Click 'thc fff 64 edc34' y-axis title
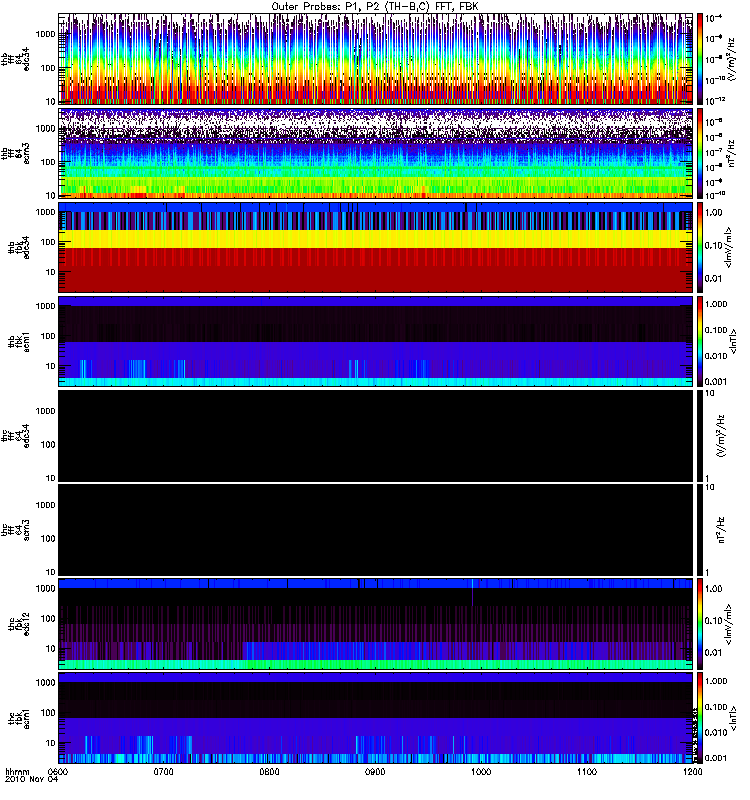The height and width of the screenshot is (800, 750). pos(16,436)
